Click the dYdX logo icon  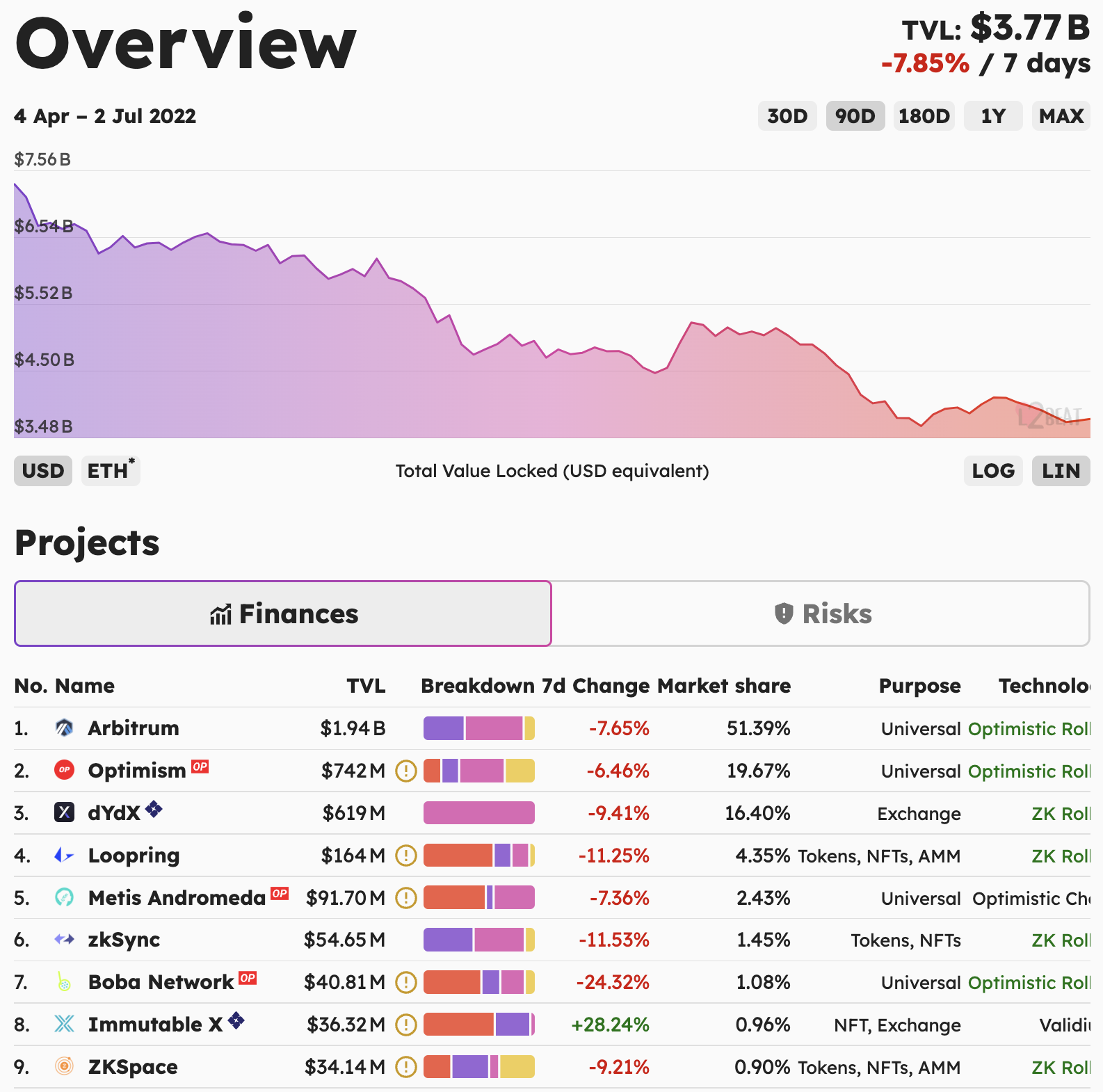click(64, 812)
